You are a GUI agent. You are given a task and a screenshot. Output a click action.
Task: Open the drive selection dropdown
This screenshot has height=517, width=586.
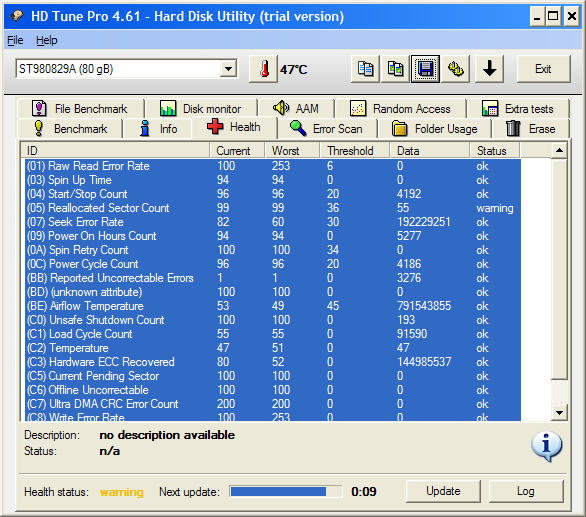click(228, 69)
